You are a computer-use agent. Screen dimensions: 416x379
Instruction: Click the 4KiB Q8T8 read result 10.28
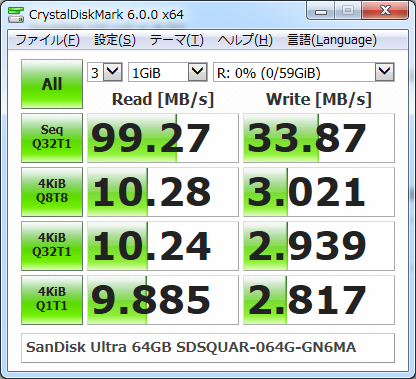[163, 192]
